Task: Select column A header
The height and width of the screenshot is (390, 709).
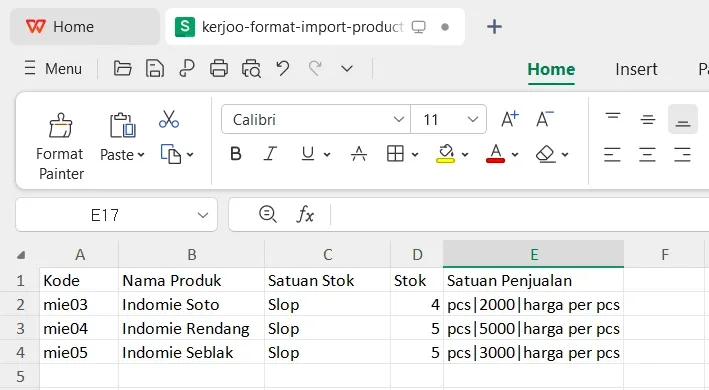Action: click(x=79, y=254)
